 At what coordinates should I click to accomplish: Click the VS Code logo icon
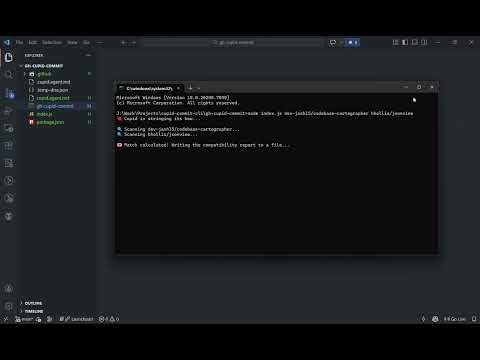coord(7,42)
